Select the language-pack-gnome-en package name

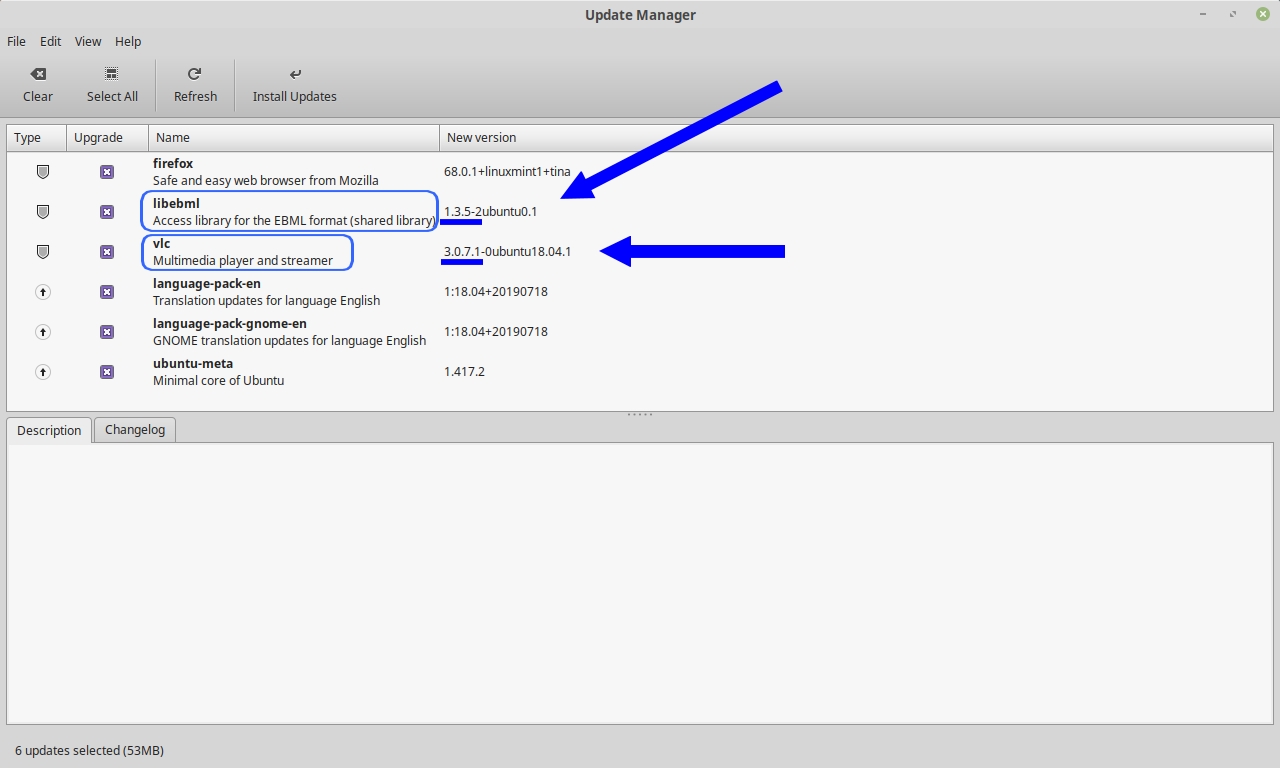[x=230, y=323]
